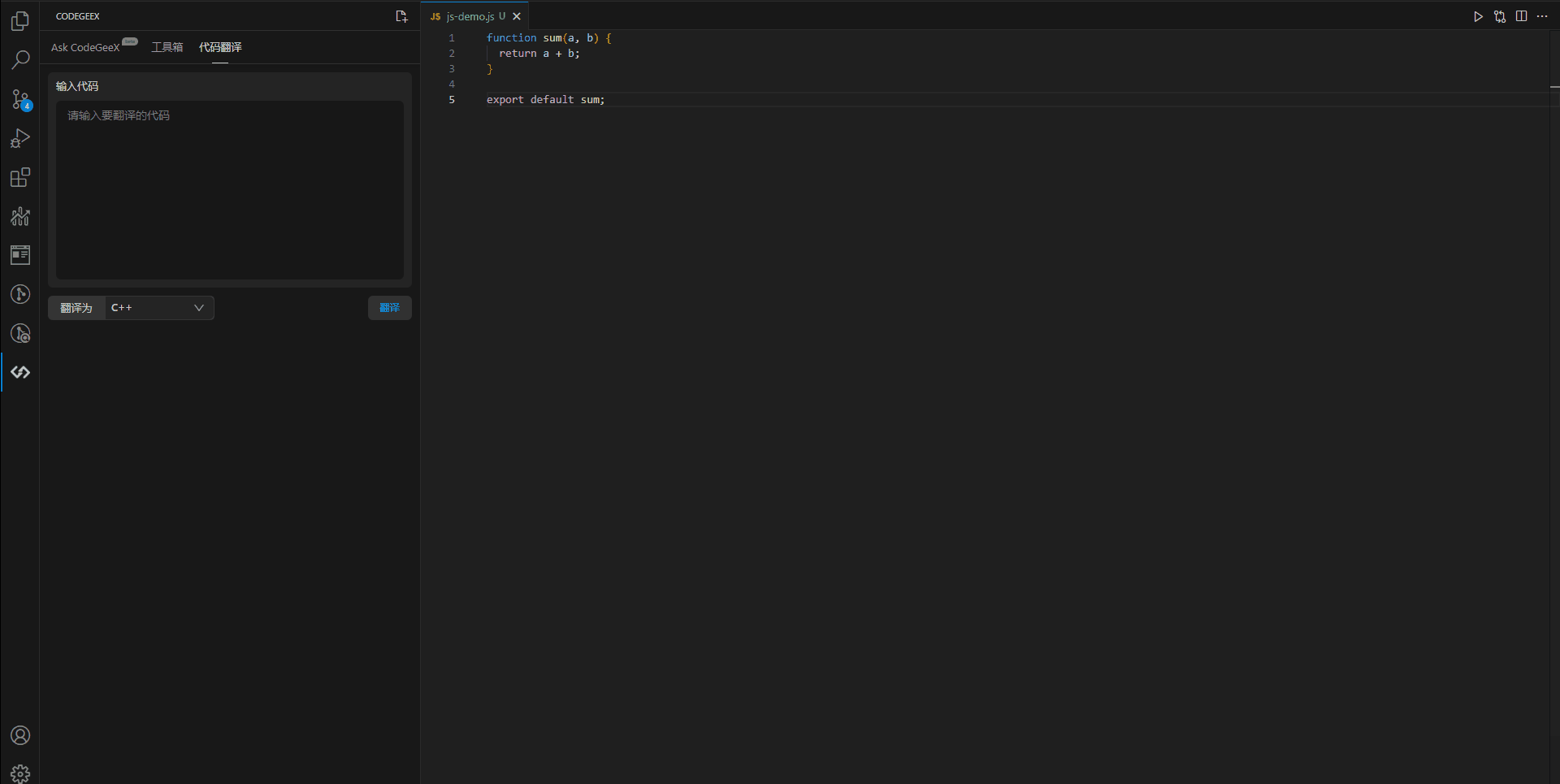Open More Actions ellipsis menu in editor

coord(1542,16)
